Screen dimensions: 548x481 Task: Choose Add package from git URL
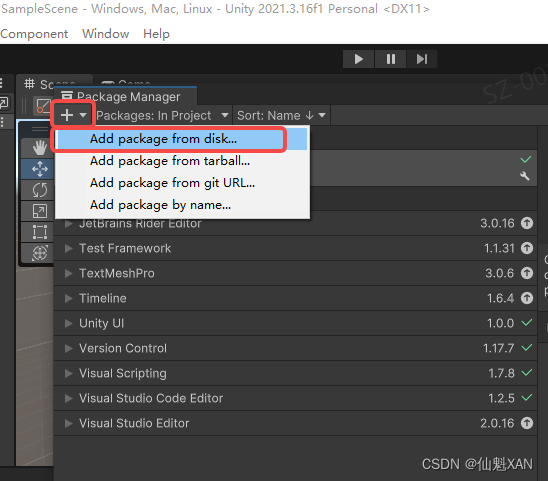click(181, 183)
